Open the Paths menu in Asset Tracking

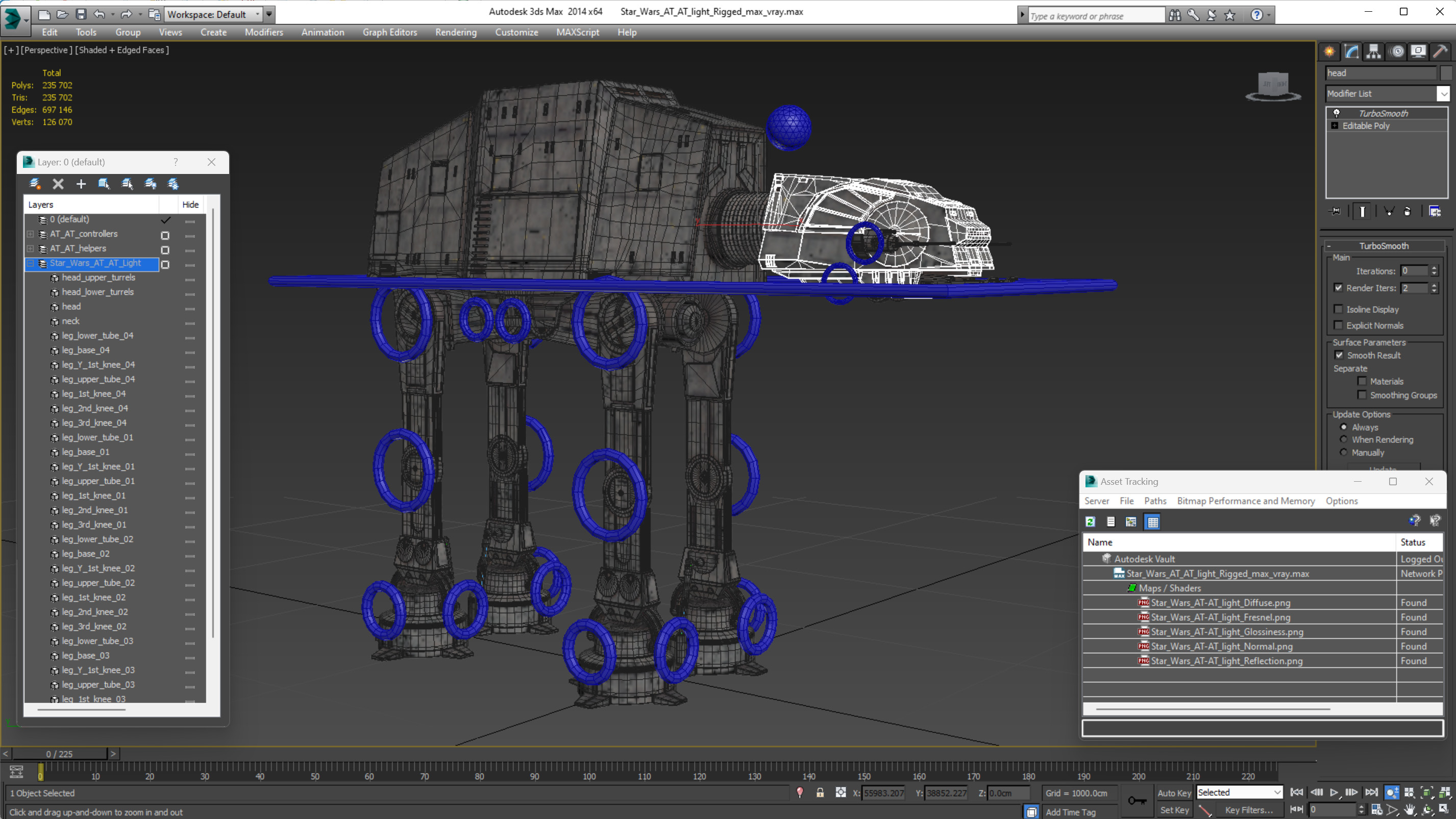1155,501
